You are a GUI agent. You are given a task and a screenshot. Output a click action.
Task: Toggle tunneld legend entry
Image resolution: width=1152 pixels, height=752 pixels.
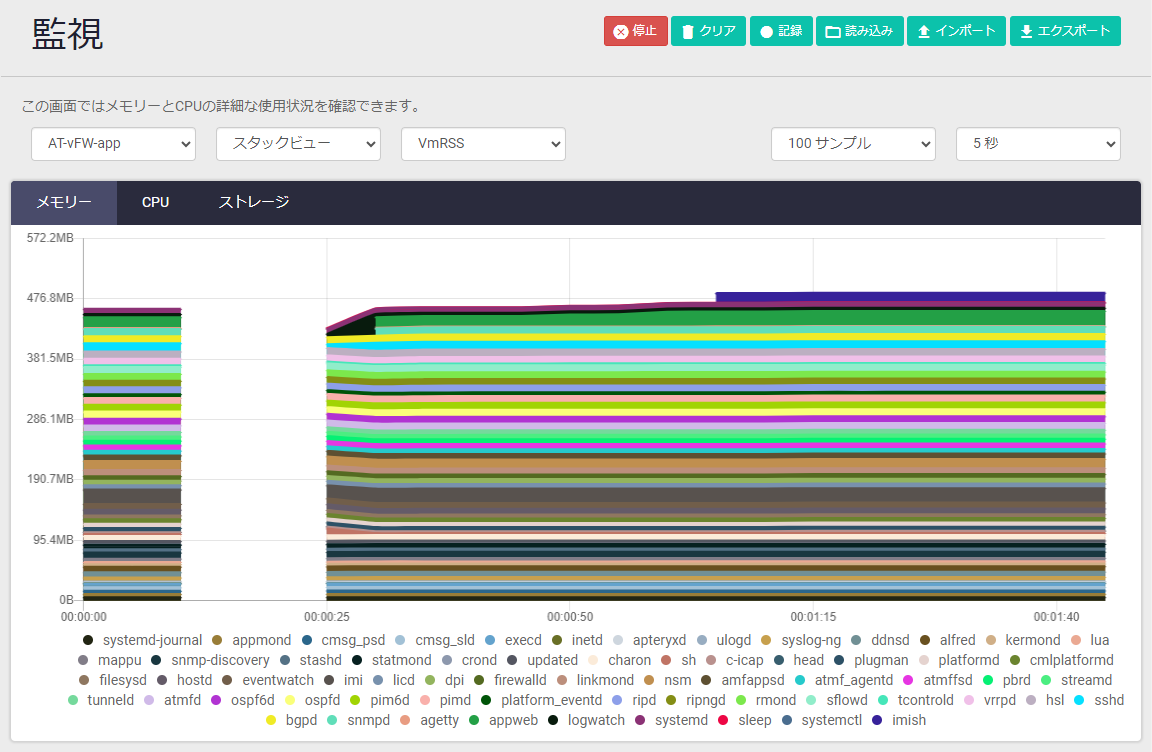(101, 699)
